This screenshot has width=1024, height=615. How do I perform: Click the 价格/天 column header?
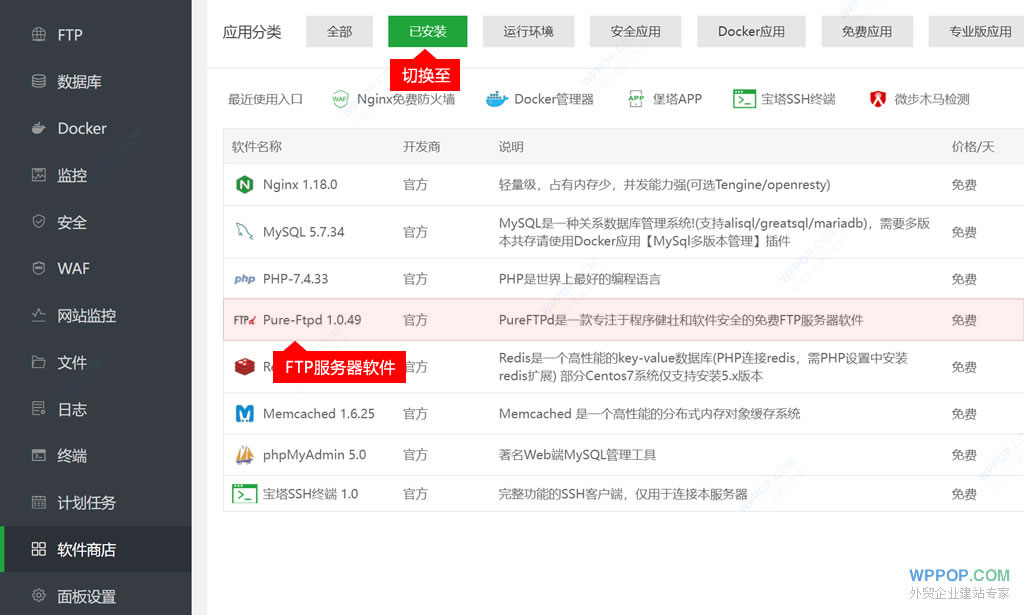(972, 147)
